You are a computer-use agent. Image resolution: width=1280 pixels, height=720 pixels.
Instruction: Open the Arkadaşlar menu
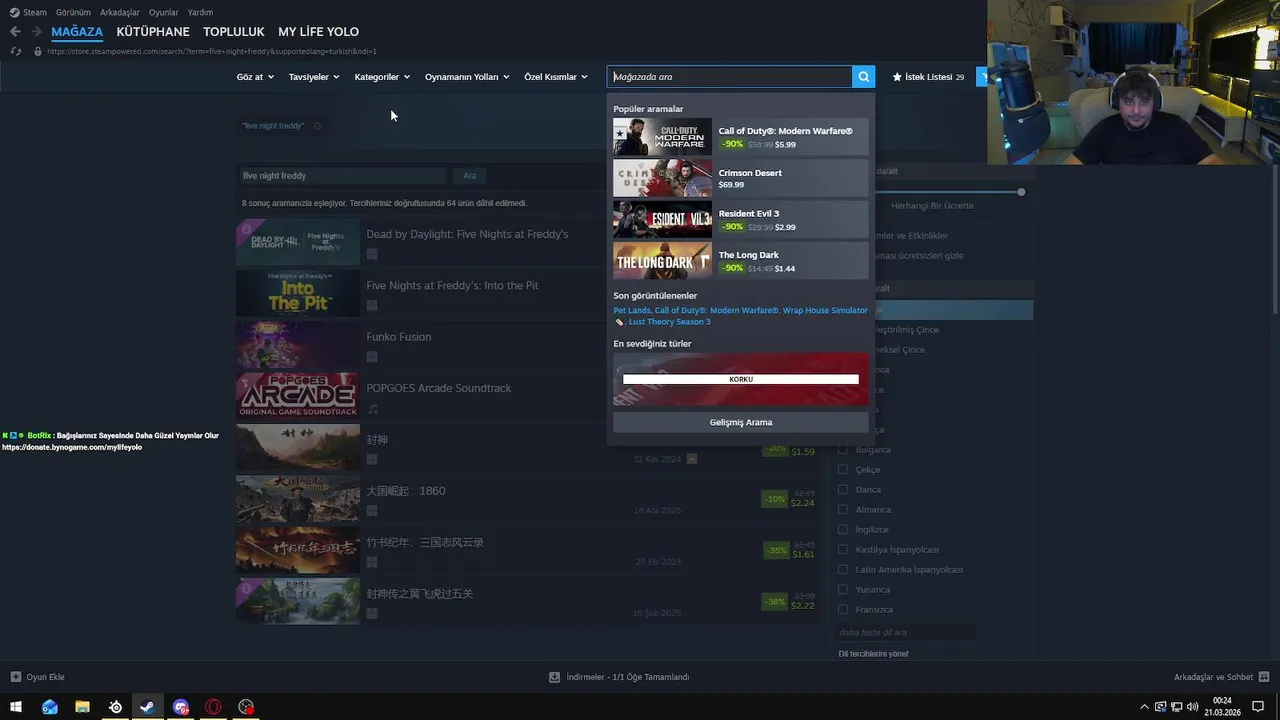click(x=120, y=12)
